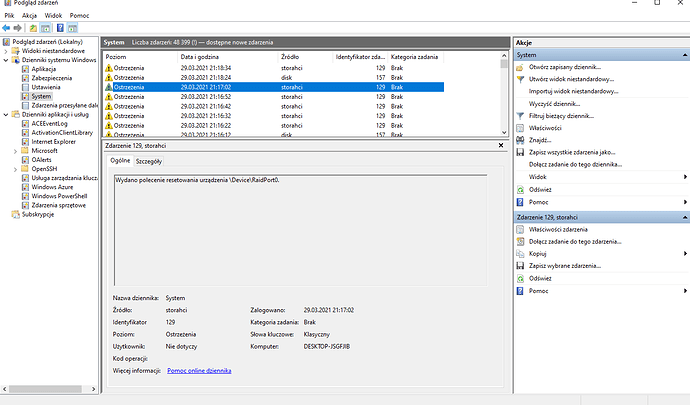690x405 pixels.
Task: Click Wyczyść dziennik in the actions pane
Action: click(x=556, y=104)
